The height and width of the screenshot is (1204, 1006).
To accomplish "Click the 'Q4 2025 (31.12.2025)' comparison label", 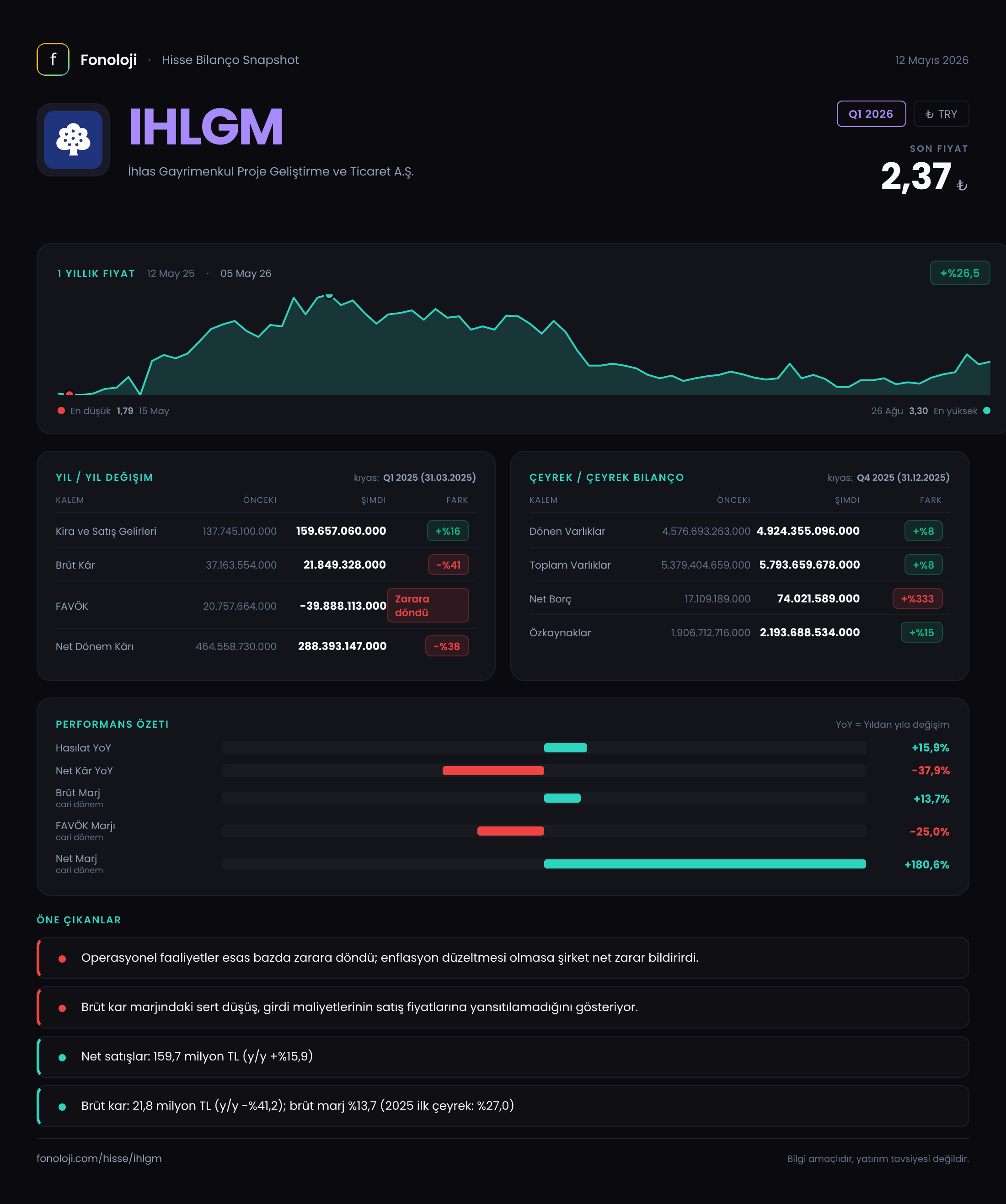I will click(903, 478).
